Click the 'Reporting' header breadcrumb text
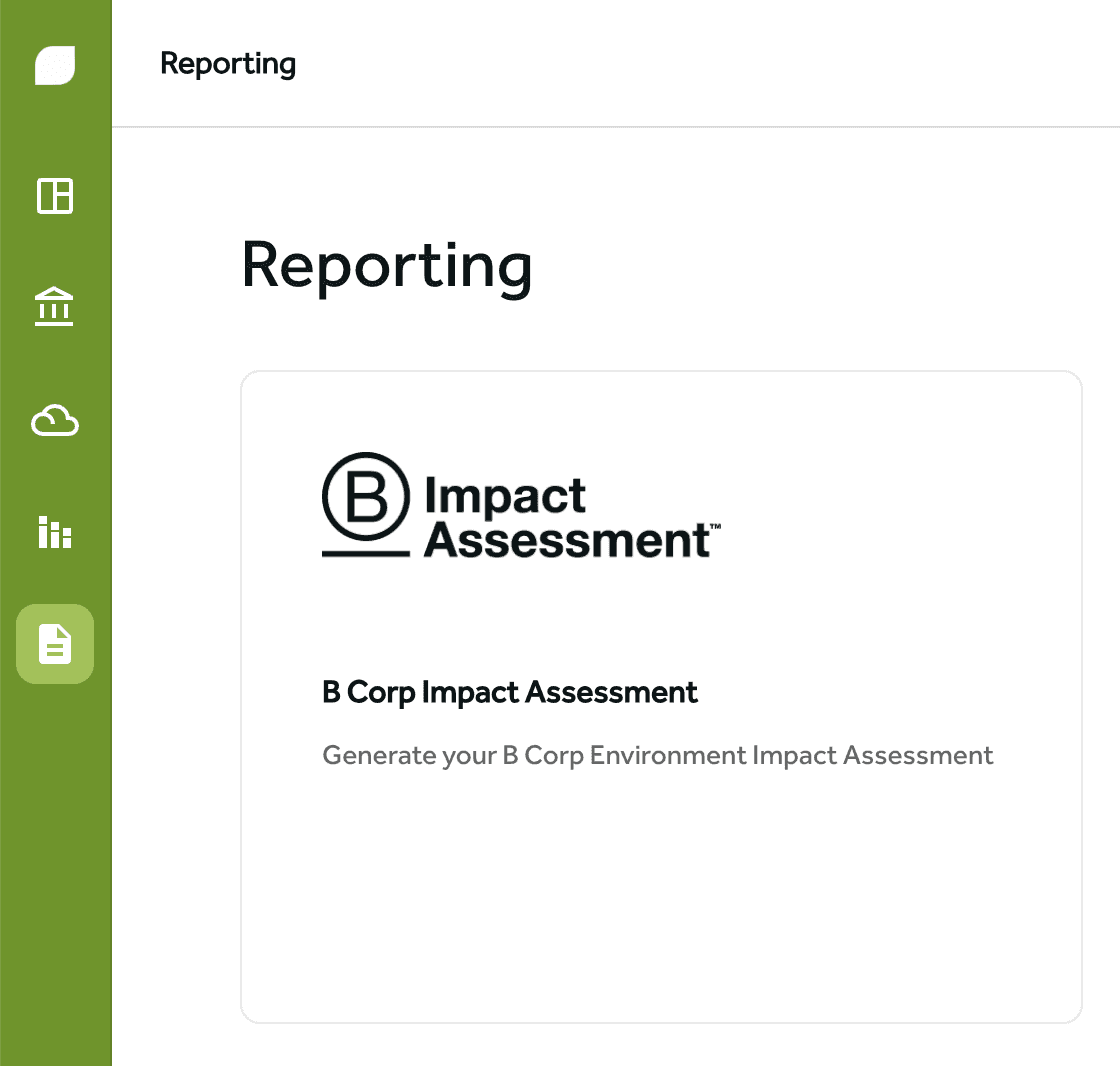 228,64
